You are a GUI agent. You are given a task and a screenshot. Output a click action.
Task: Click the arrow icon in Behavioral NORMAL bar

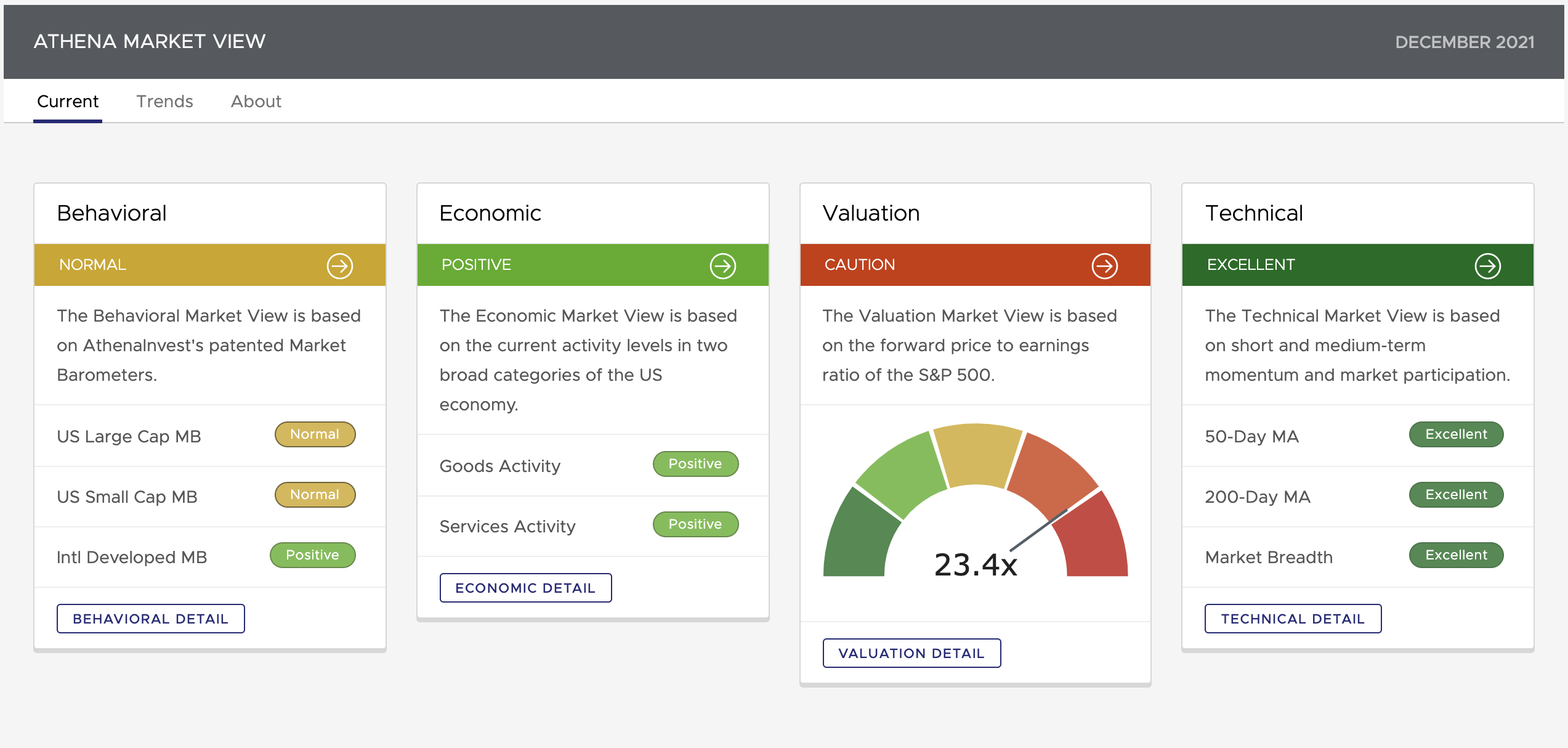(x=339, y=266)
